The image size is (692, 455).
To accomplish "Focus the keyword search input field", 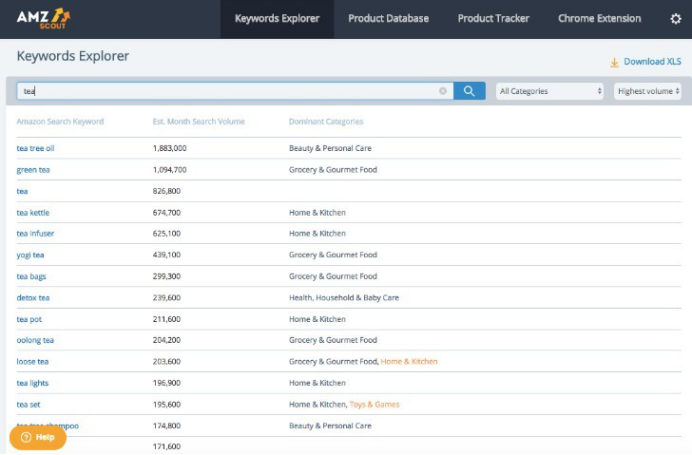I will tap(235, 91).
